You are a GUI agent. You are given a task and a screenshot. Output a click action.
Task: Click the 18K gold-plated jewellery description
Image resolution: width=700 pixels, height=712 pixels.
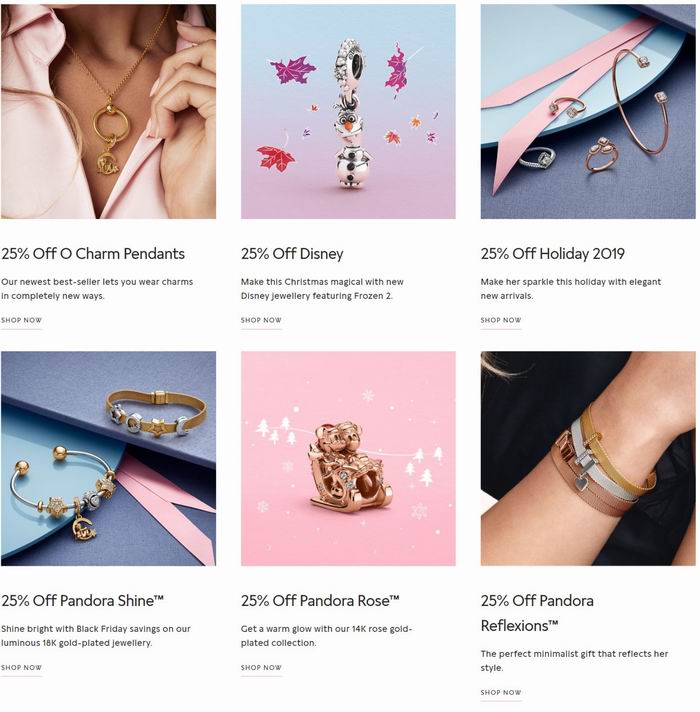96,636
